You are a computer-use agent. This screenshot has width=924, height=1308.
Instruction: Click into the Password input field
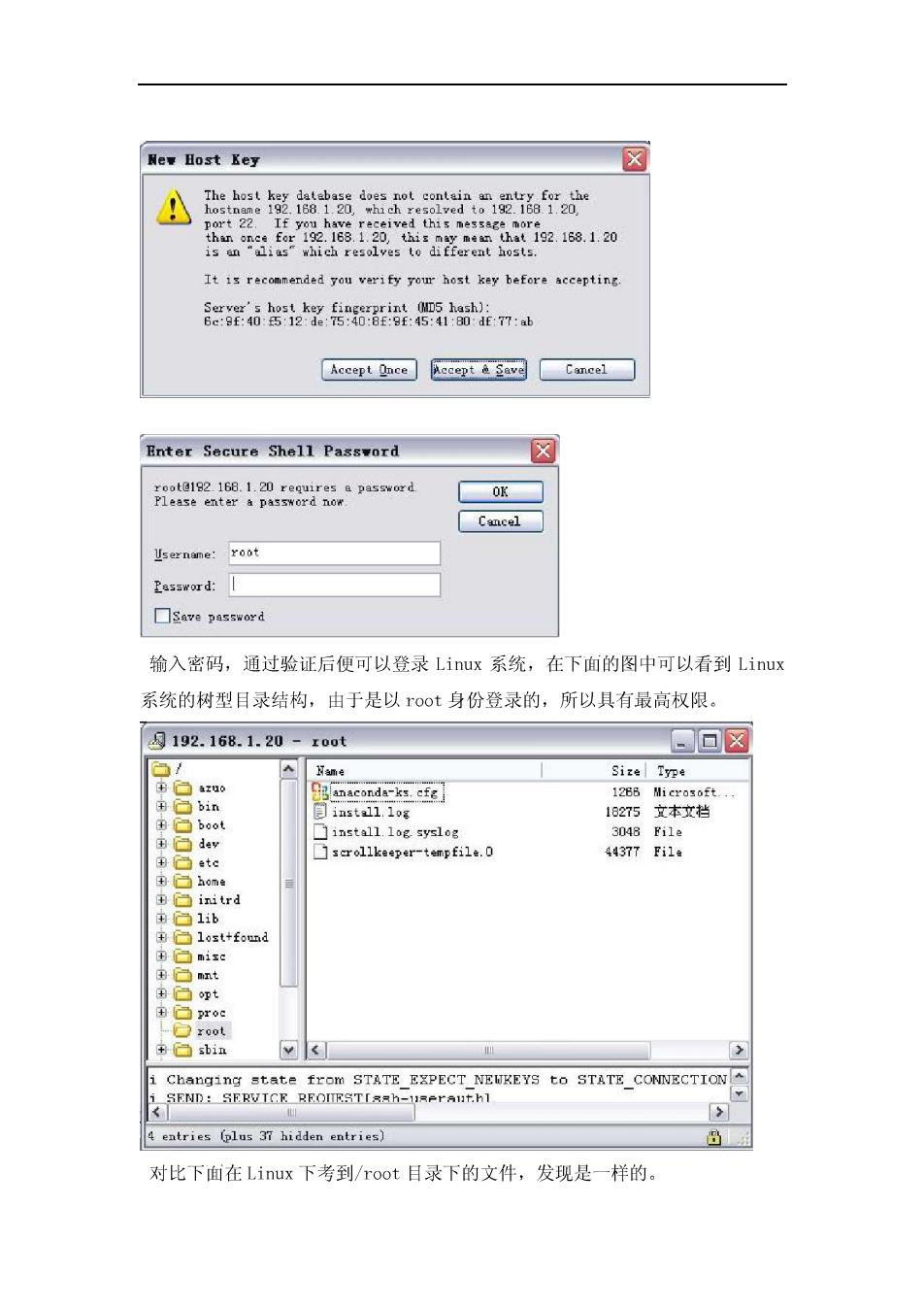point(335,585)
